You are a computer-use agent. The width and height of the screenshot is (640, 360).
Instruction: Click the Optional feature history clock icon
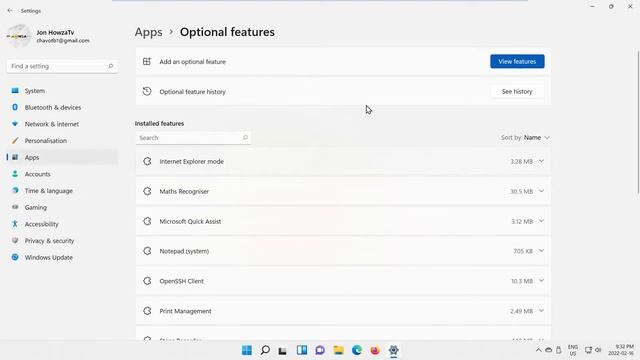tap(147, 91)
